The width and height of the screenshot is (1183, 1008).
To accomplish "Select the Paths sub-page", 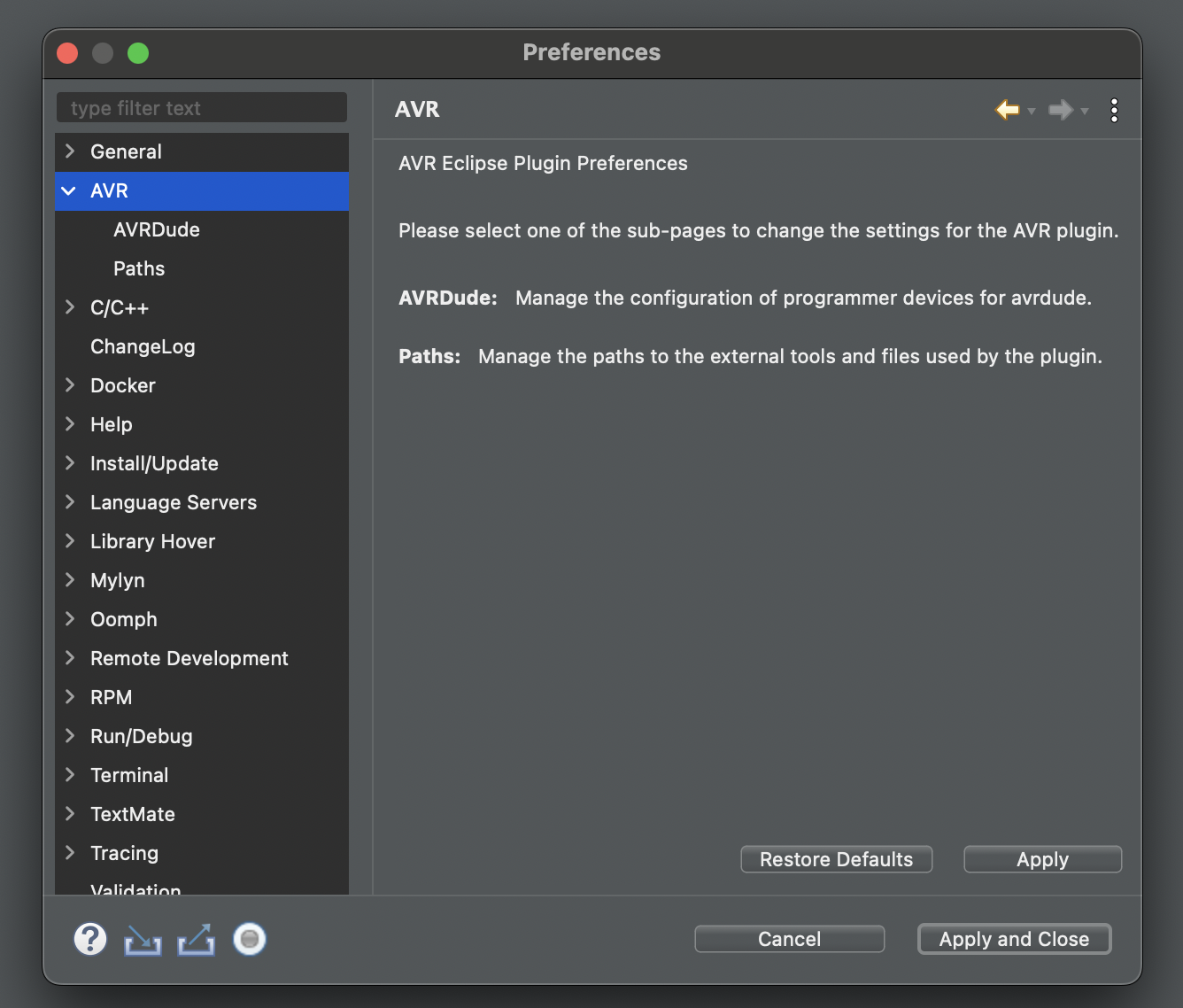I will (138, 268).
